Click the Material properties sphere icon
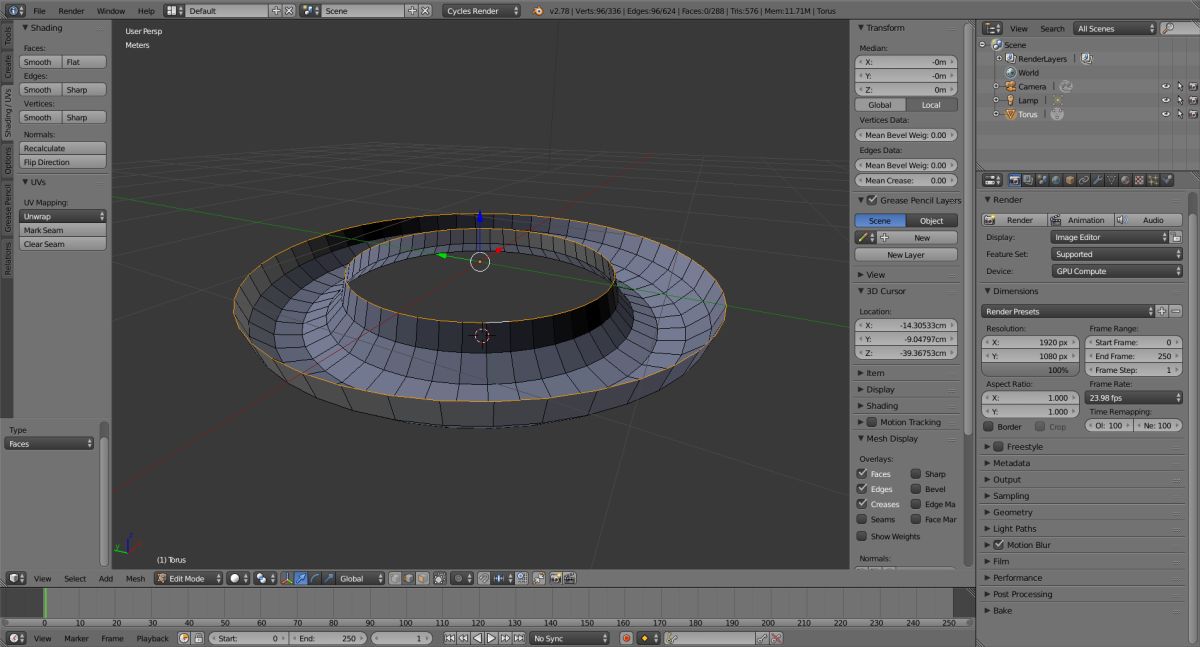This screenshot has height=647, width=1200. pos(1124,180)
